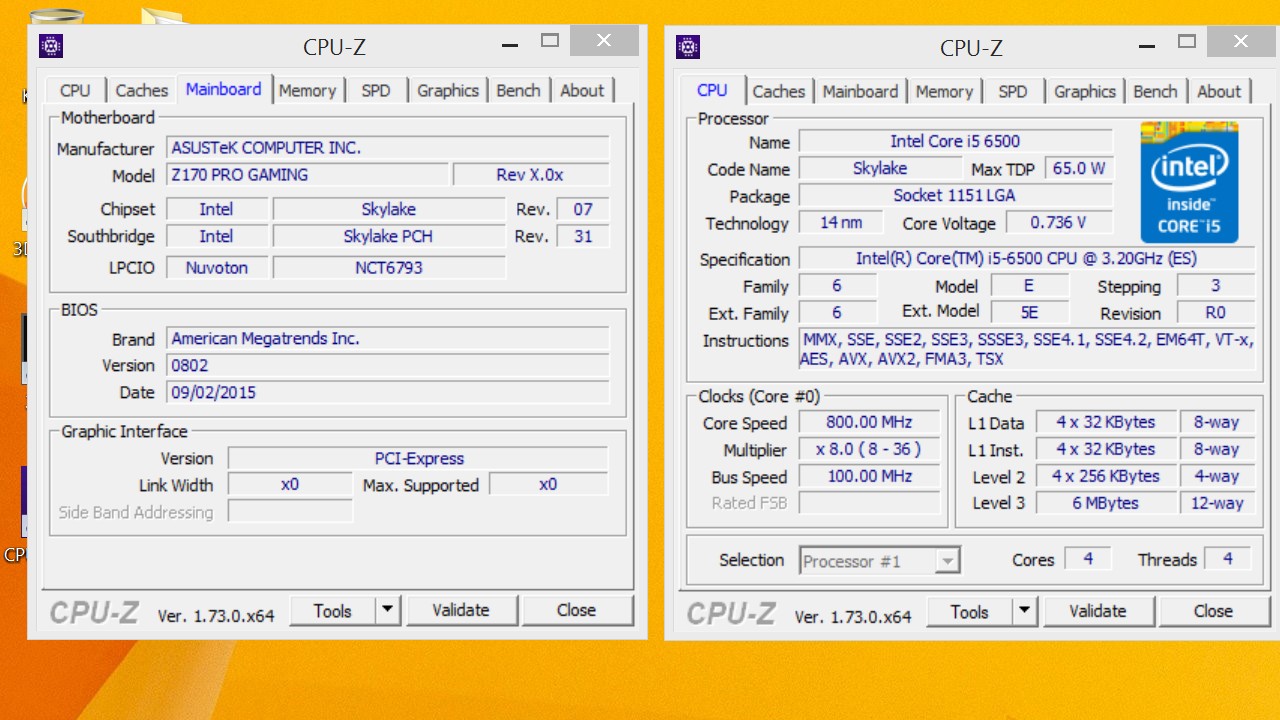Image resolution: width=1280 pixels, height=720 pixels.
Task: Click the Threads count field
Action: pos(1228,559)
